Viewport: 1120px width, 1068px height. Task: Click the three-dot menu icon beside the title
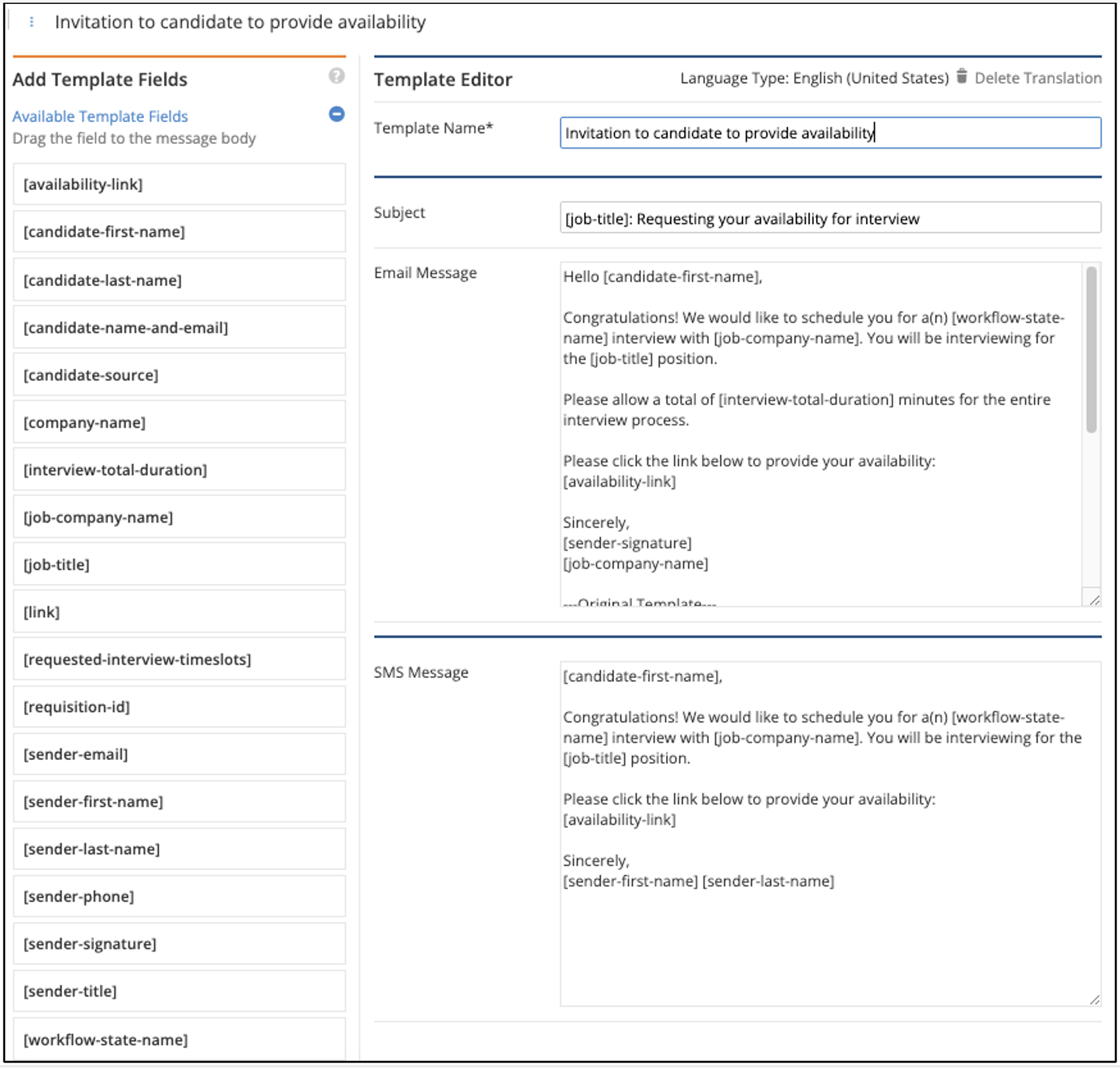[31, 22]
